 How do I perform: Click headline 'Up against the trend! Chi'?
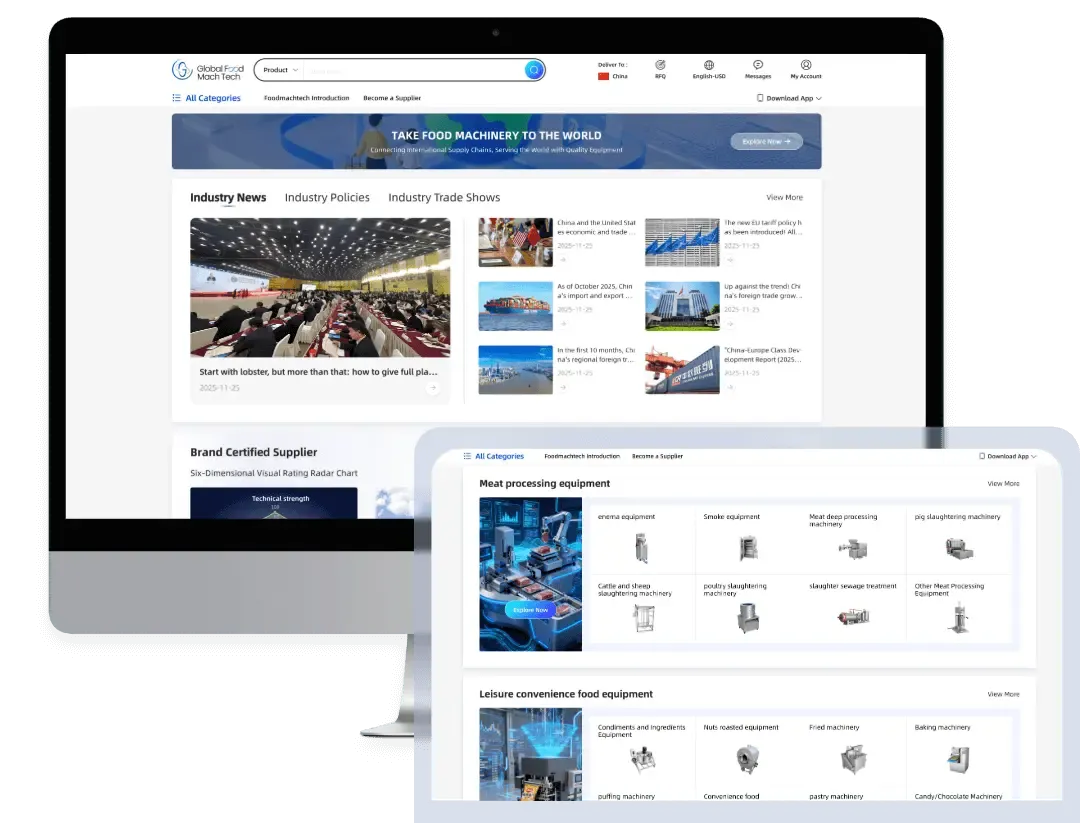pyautogui.click(x=763, y=291)
